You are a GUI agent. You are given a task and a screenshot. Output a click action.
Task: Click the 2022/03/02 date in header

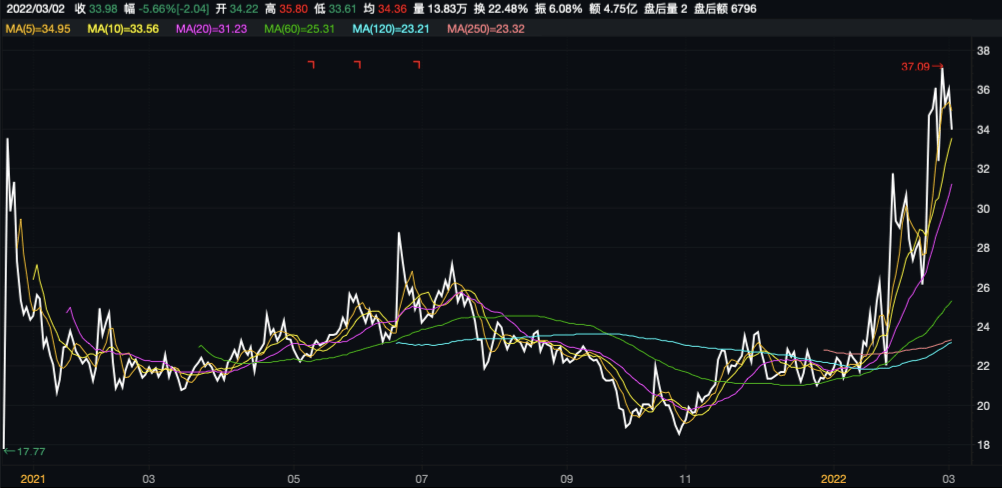[34, 9]
